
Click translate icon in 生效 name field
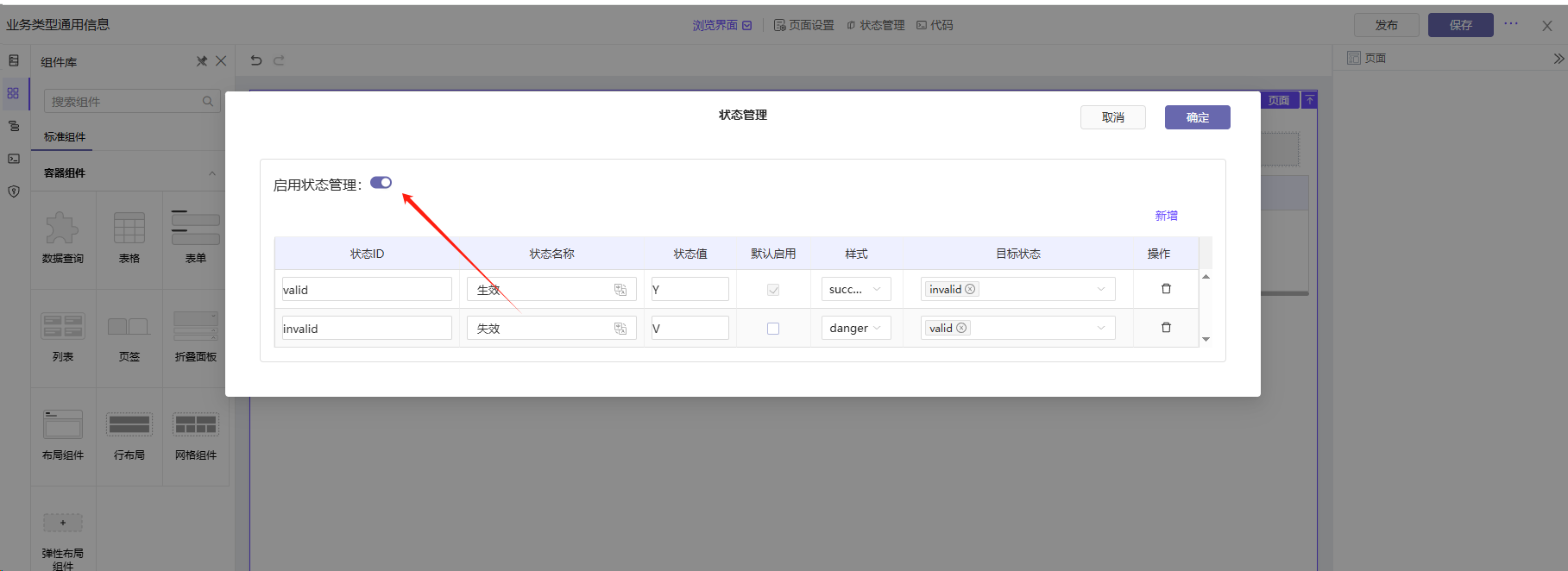pyautogui.click(x=620, y=290)
